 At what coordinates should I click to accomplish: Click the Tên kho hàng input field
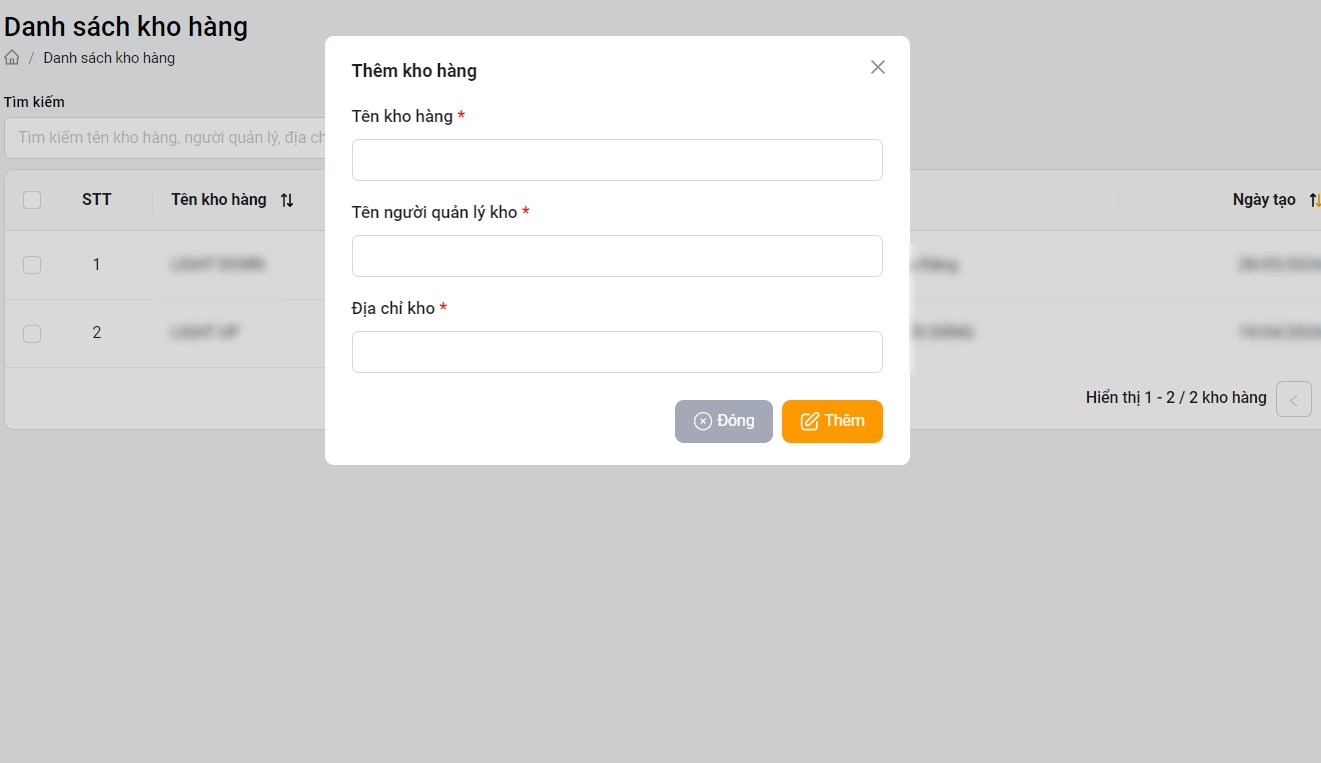coord(617,160)
